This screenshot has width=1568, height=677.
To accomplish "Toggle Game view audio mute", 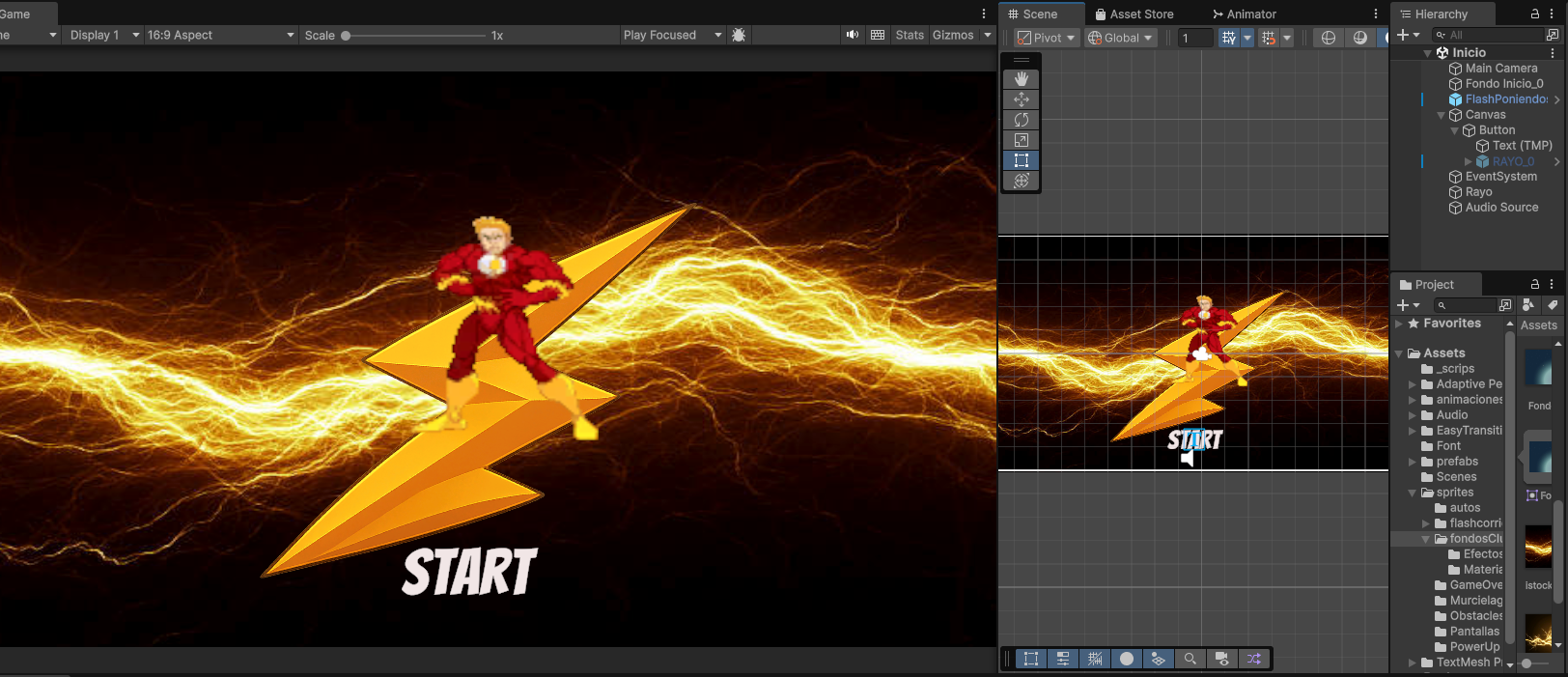I will (852, 35).
